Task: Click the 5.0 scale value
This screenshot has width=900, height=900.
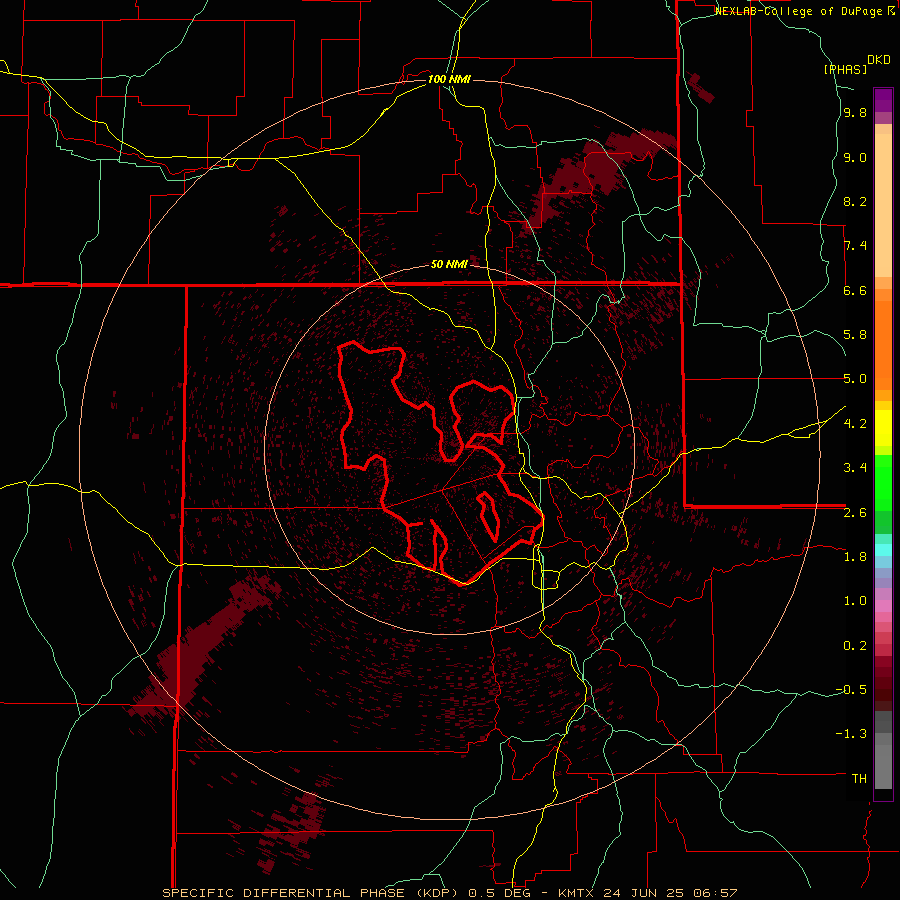Action: (855, 379)
